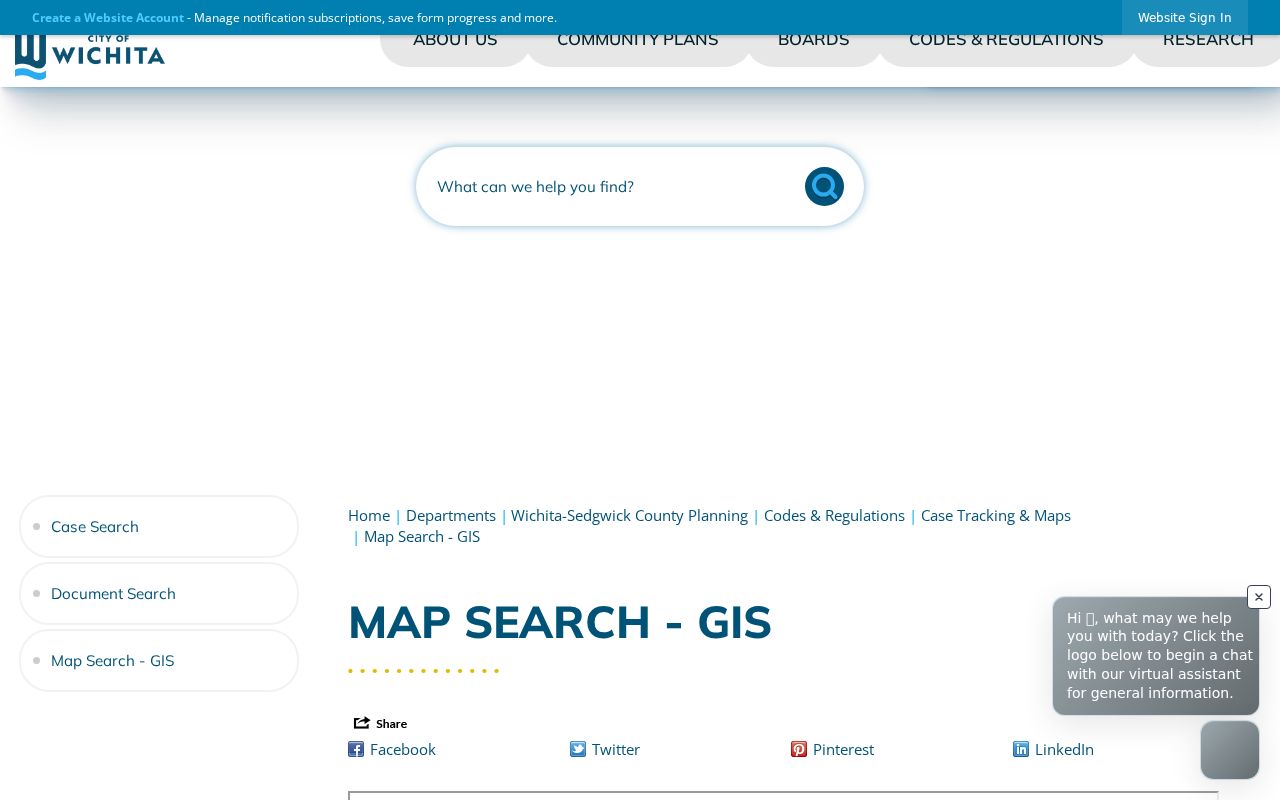Select Document Search in the sidebar

[x=159, y=594]
